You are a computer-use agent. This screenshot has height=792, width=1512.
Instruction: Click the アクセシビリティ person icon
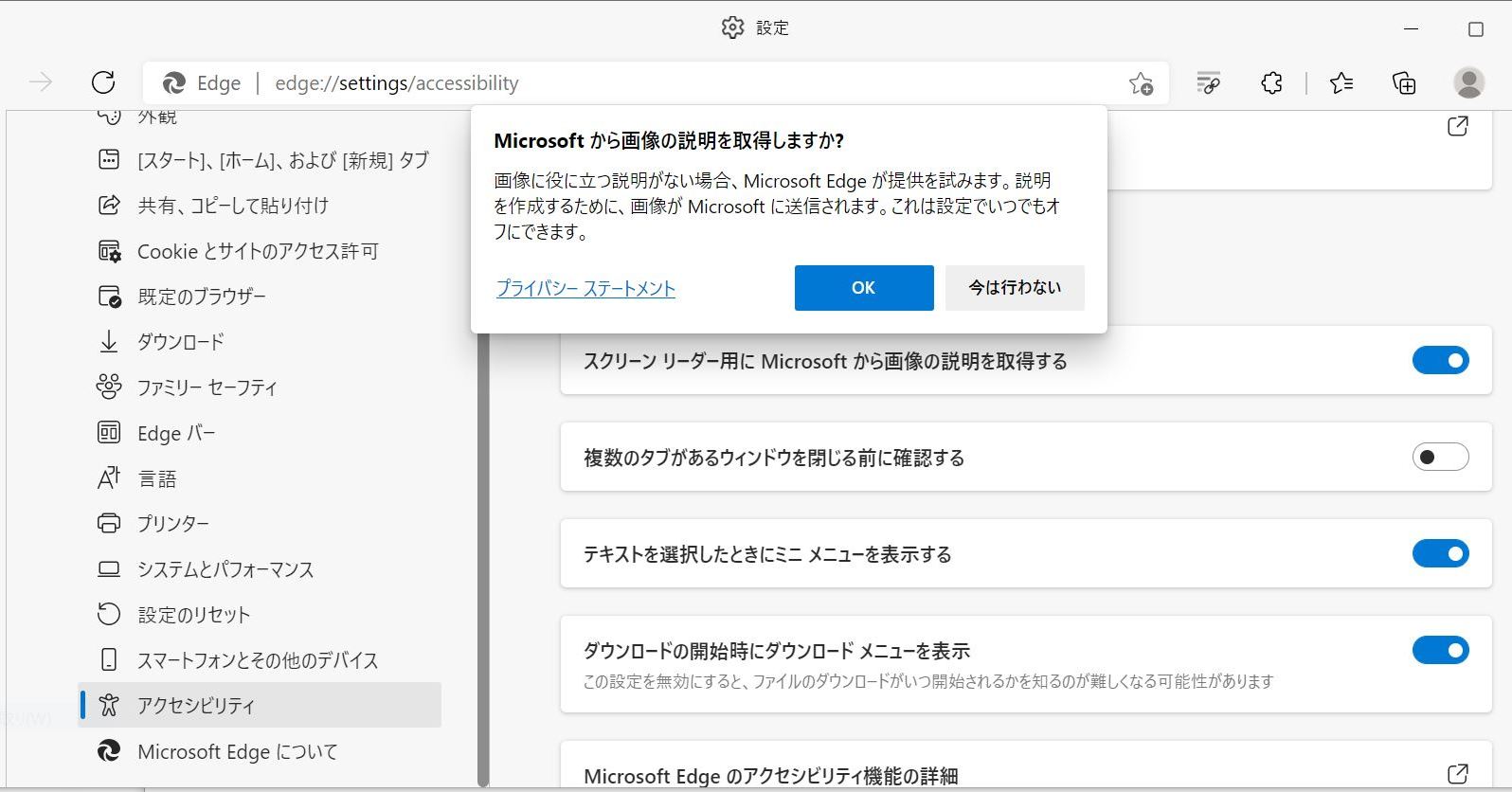tap(109, 705)
